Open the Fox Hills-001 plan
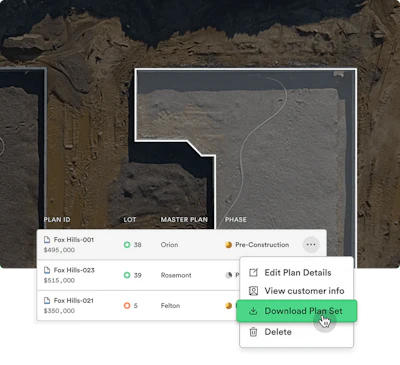 (x=74, y=239)
